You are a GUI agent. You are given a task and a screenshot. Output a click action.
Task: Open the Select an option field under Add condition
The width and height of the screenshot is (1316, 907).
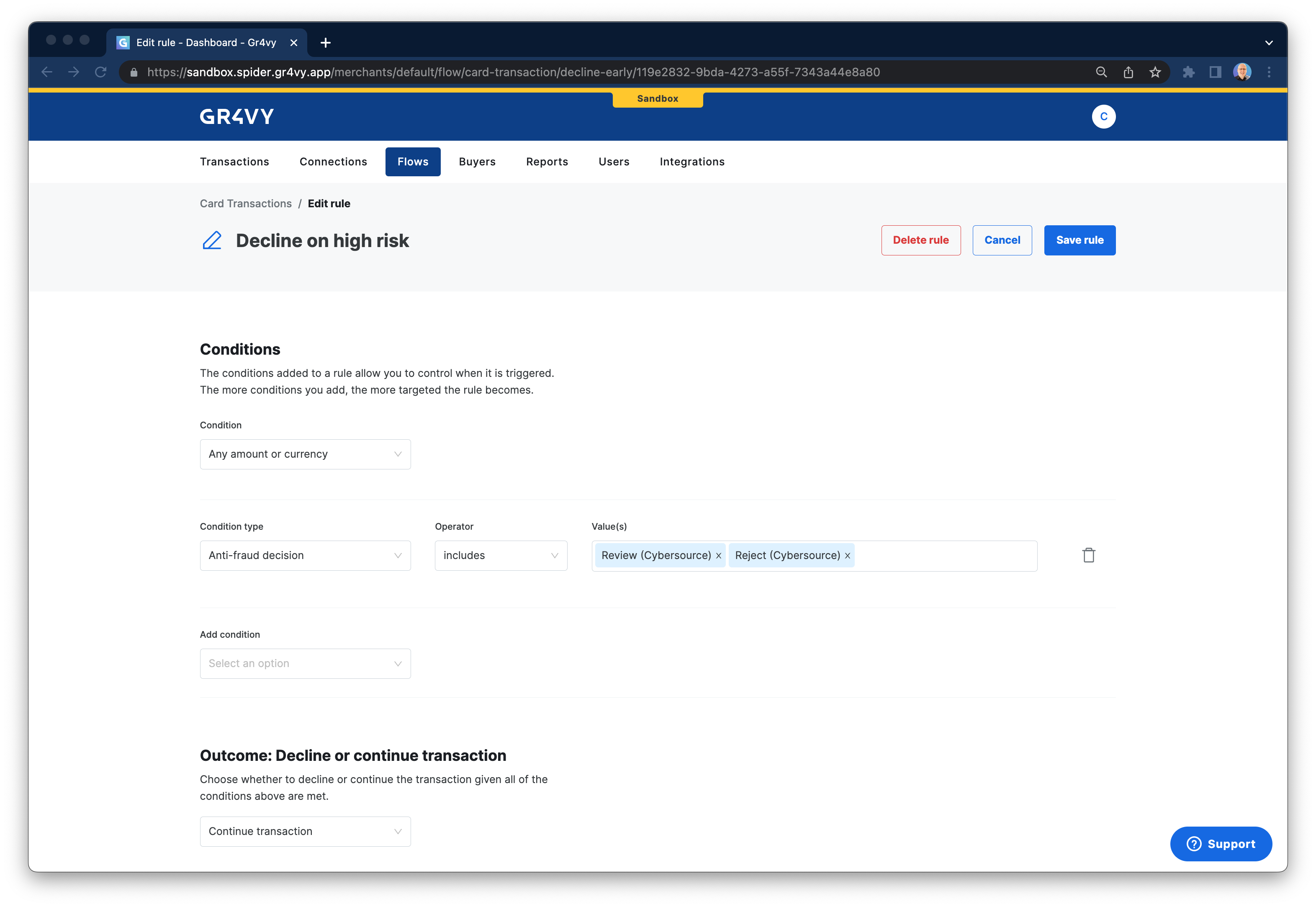[x=305, y=663]
